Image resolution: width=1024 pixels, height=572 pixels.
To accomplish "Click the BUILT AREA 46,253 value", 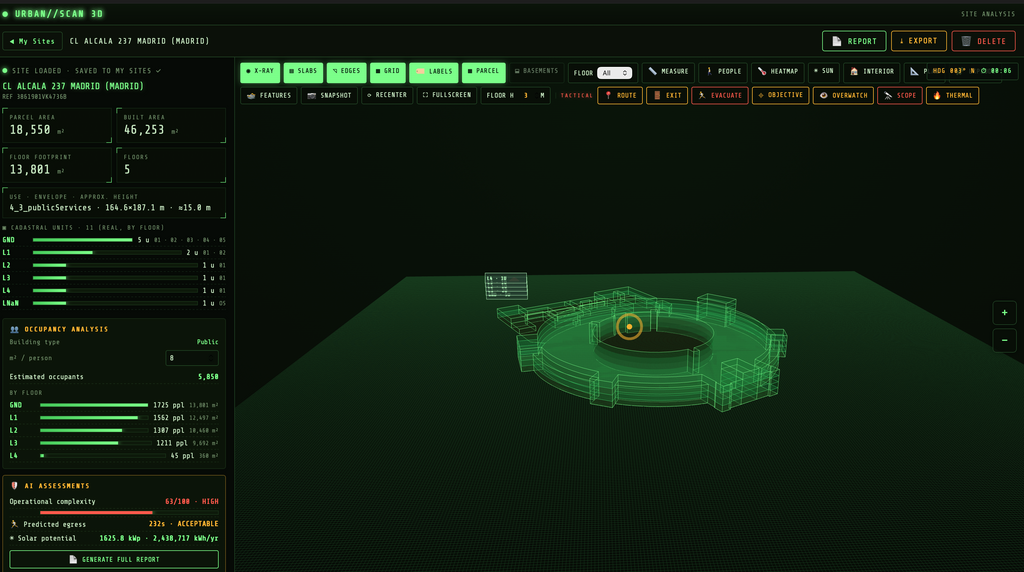I will click(144, 130).
